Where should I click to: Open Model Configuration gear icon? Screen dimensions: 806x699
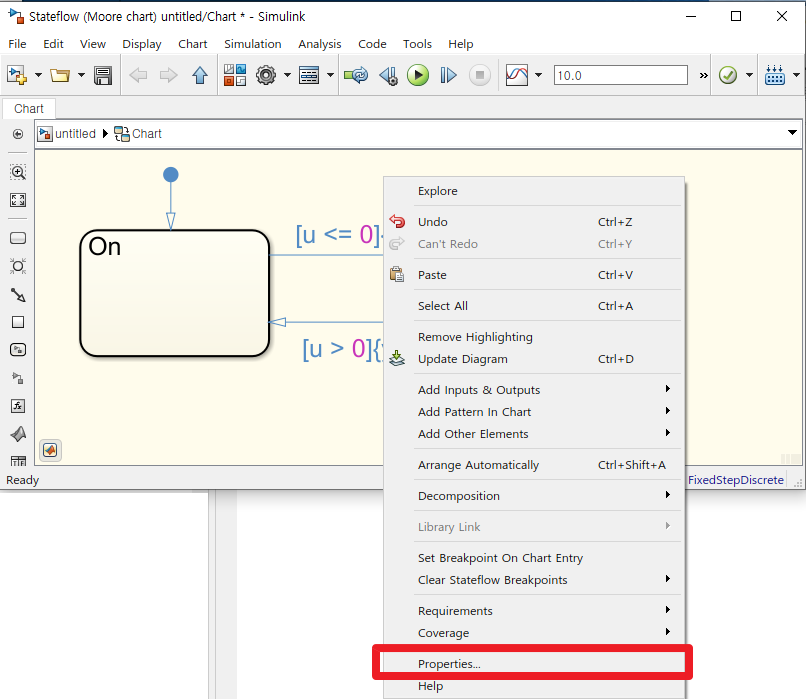tap(266, 76)
